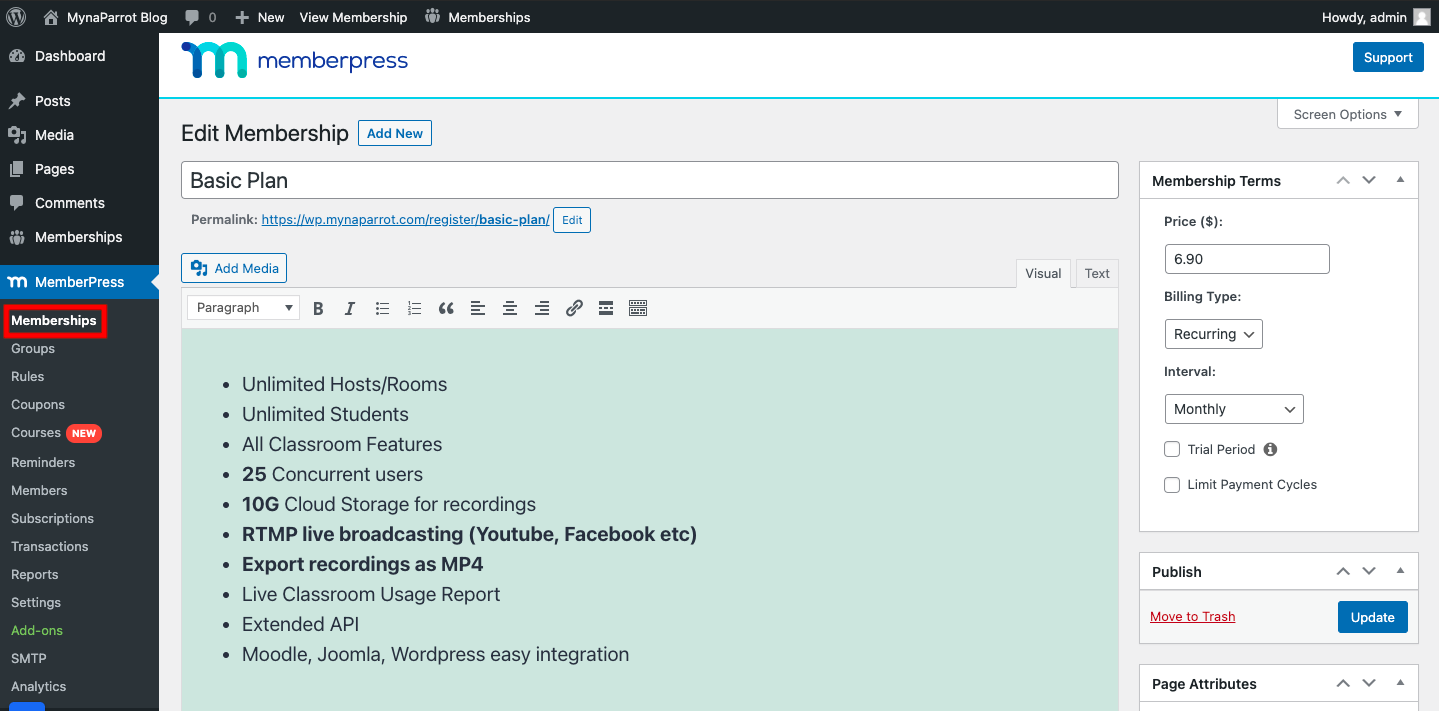
Task: Apply italic formatting in editor toolbar
Action: (x=350, y=308)
